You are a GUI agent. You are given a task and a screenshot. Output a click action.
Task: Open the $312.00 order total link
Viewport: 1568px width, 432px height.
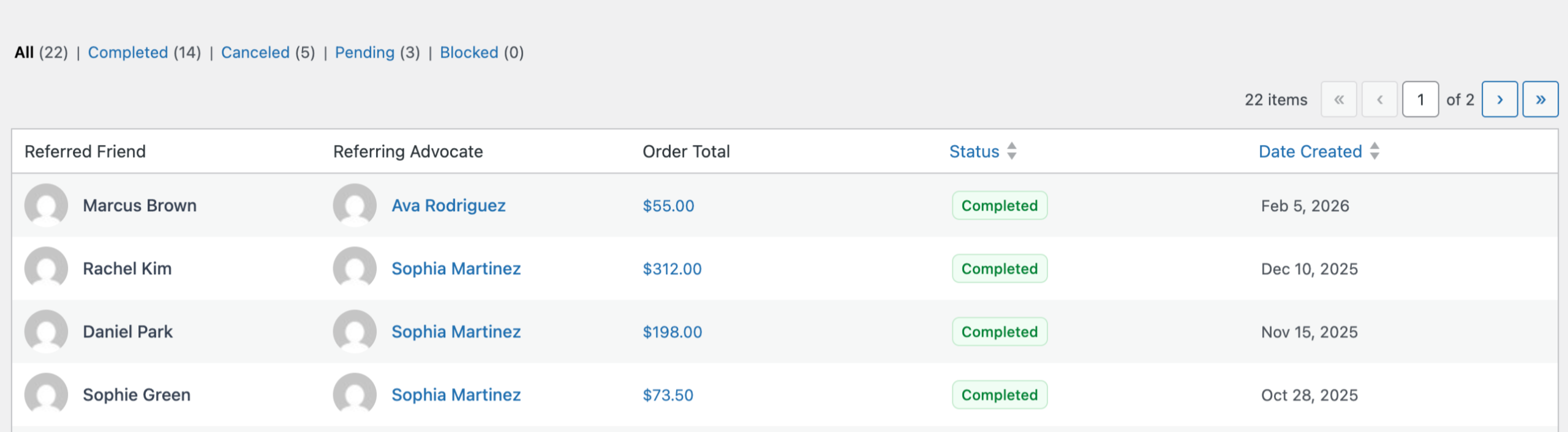(x=672, y=269)
